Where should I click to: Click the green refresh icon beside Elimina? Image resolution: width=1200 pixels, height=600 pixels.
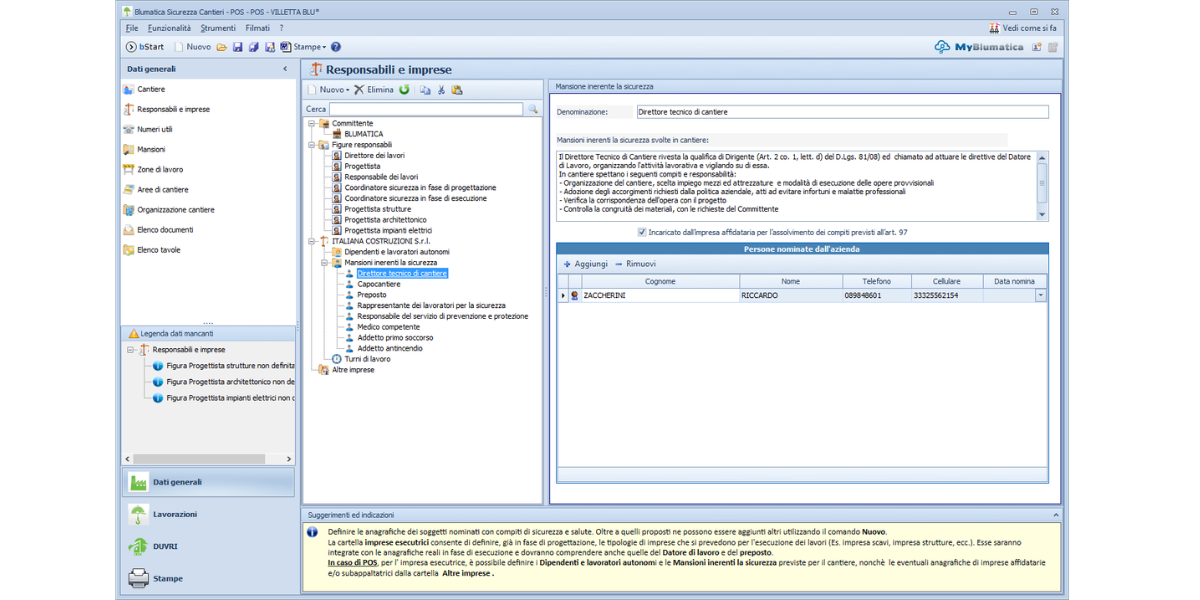pos(404,90)
